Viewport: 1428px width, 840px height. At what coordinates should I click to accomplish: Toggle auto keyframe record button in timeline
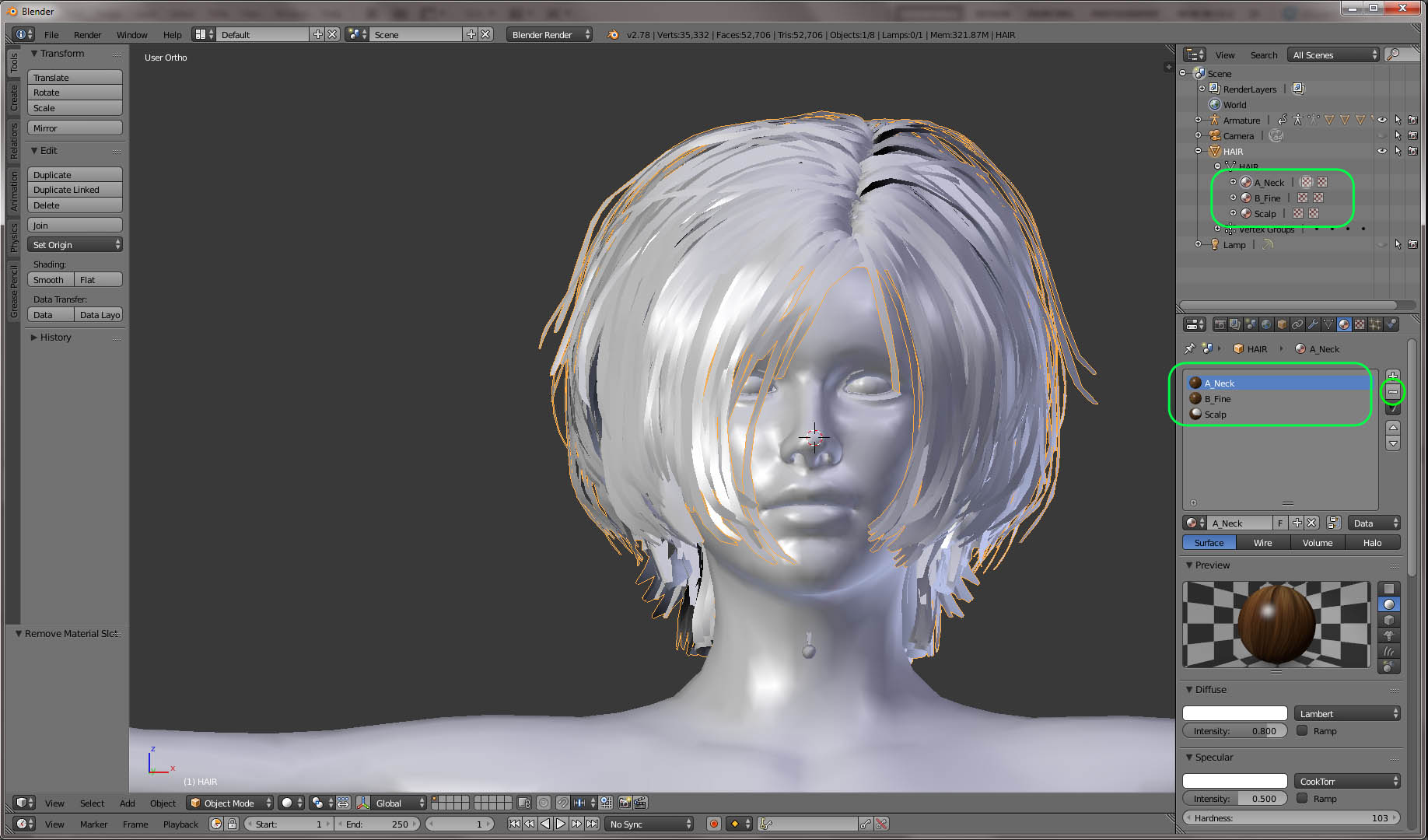714,824
